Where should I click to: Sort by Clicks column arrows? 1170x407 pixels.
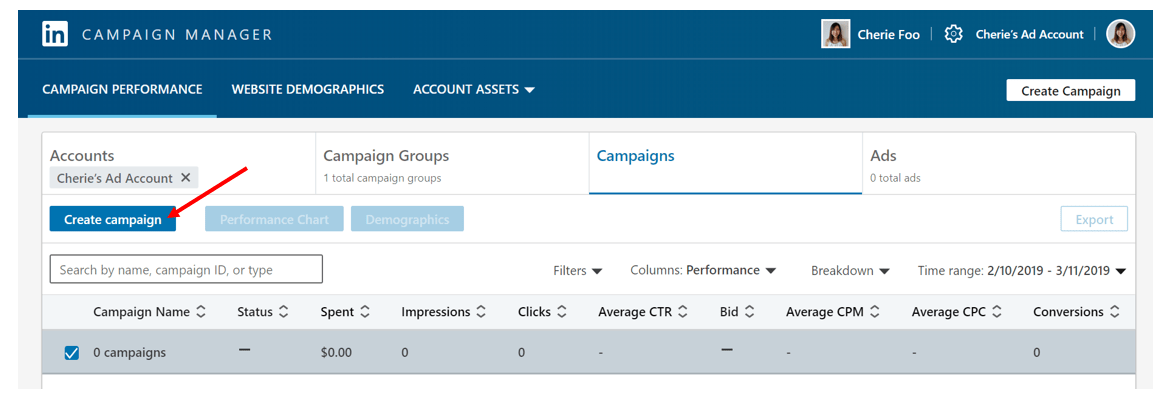[562, 312]
